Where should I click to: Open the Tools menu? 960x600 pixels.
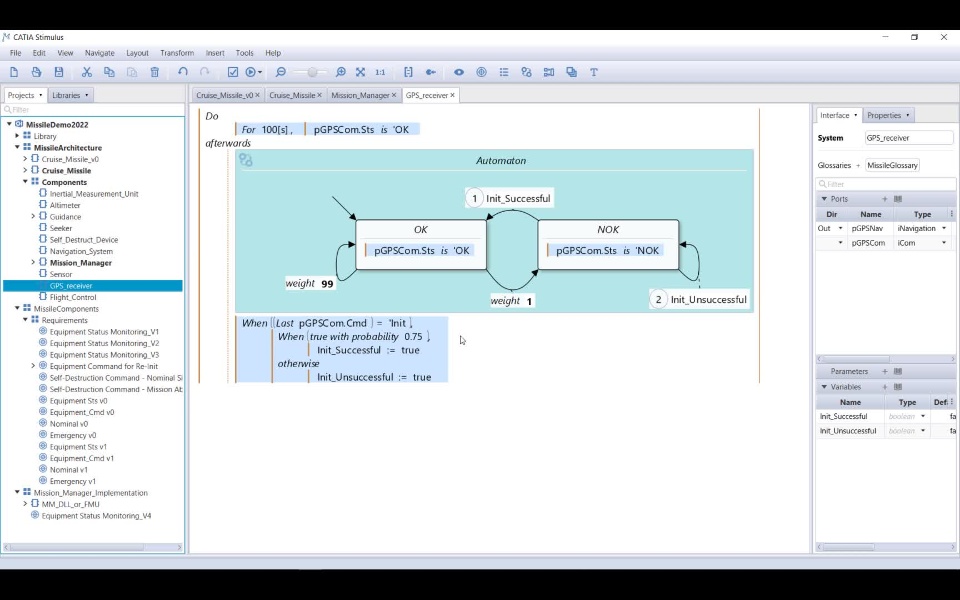click(x=244, y=53)
